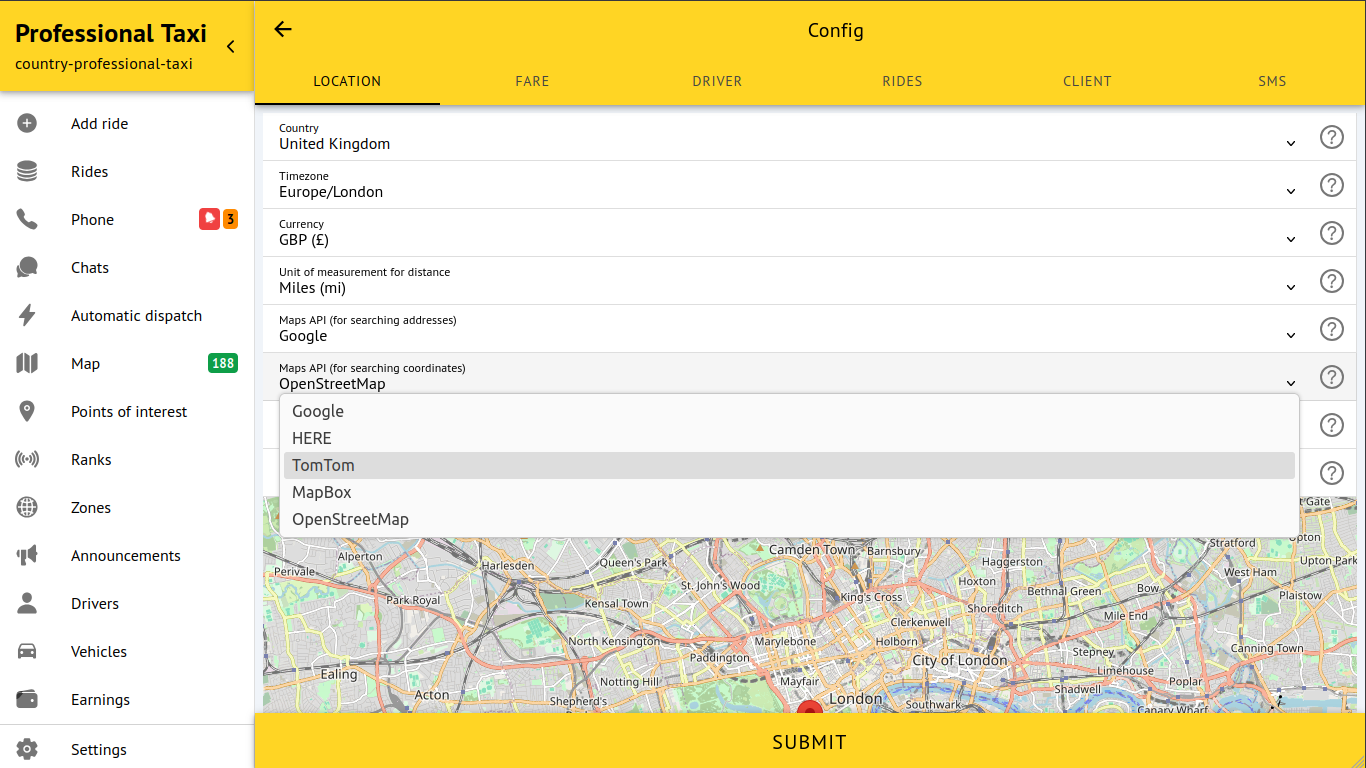Image resolution: width=1366 pixels, height=768 pixels.
Task: Click the Announcements megaphone icon
Action: (x=27, y=556)
